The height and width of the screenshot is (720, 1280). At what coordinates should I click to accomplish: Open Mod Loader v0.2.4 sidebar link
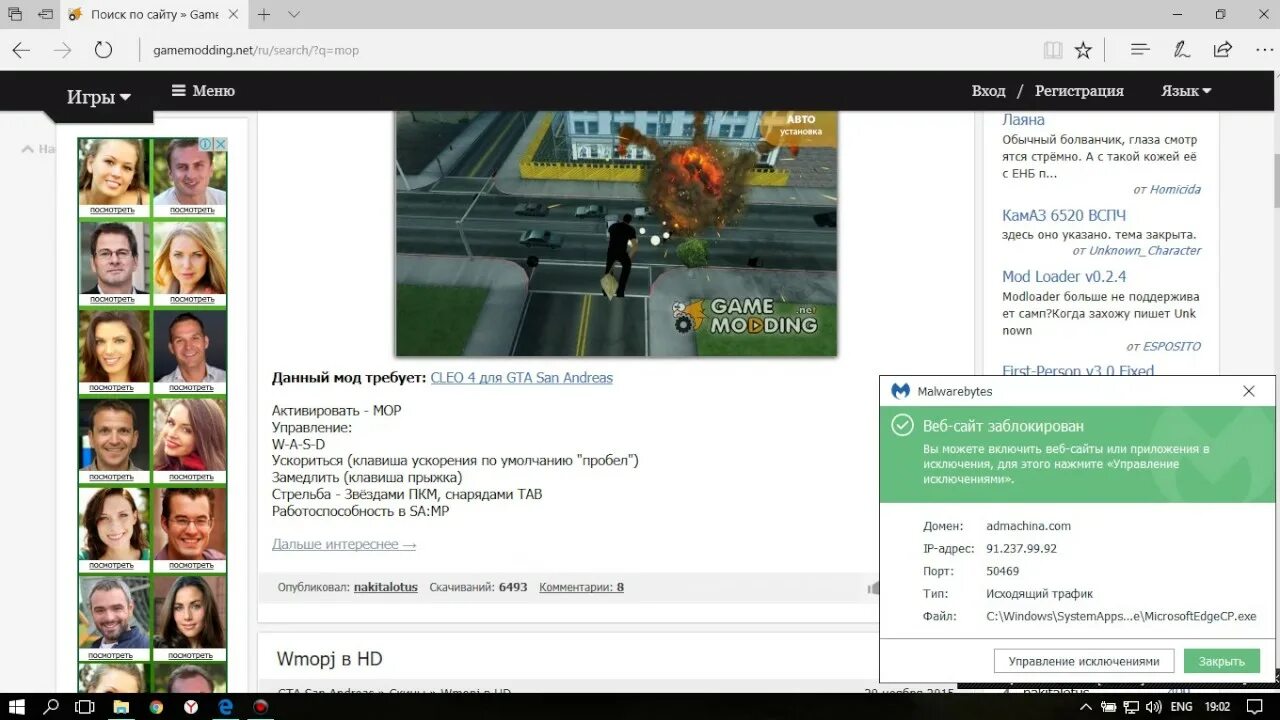pos(1064,277)
